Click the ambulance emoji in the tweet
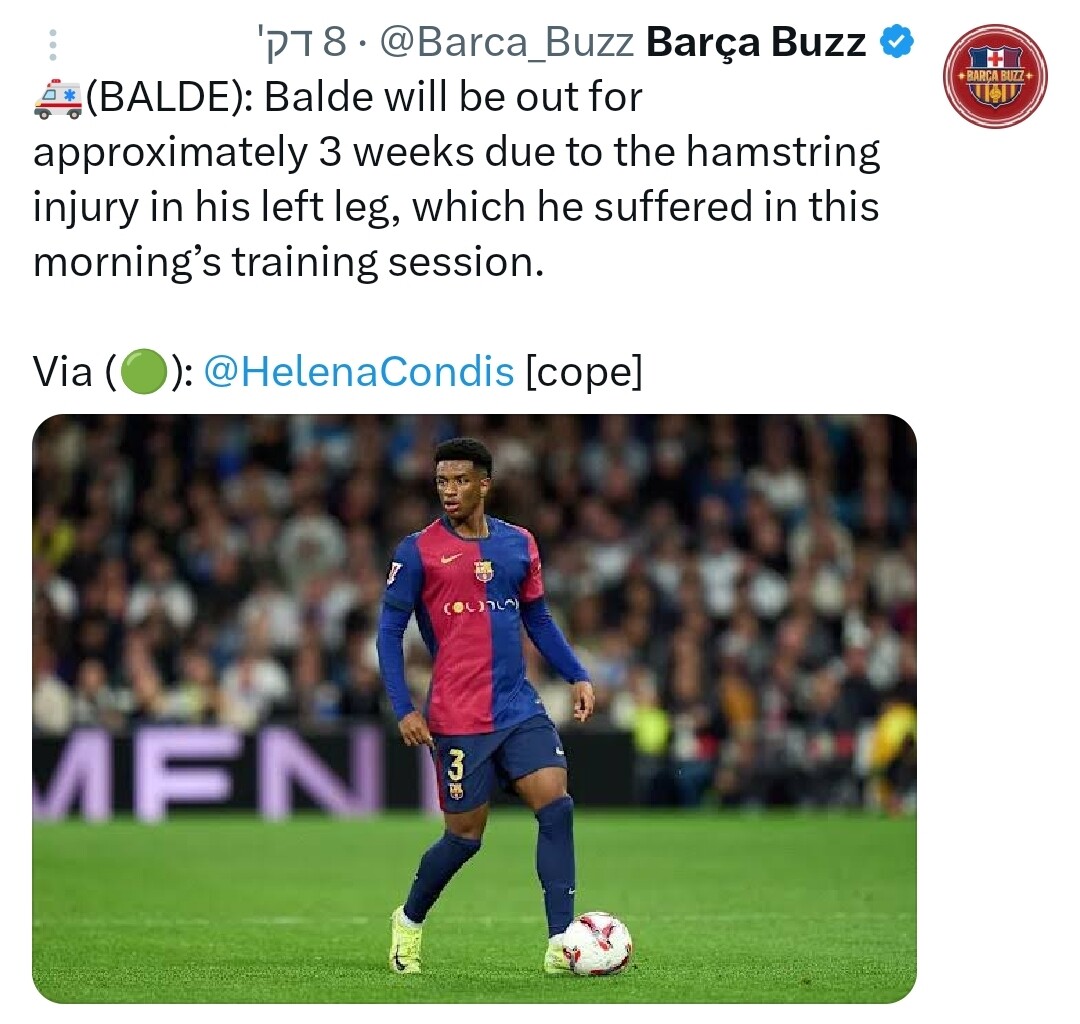This screenshot has height=1024, width=1080. pos(58,98)
